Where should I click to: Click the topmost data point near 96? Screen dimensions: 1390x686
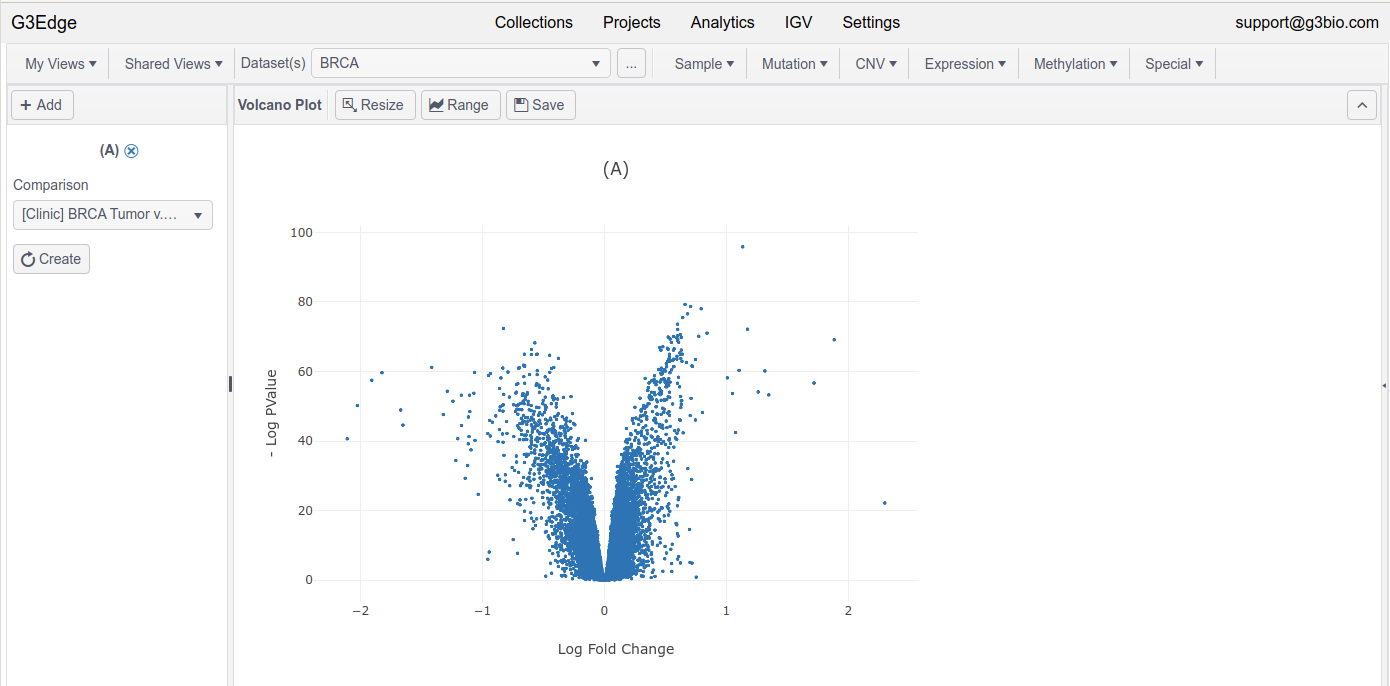[x=742, y=246]
